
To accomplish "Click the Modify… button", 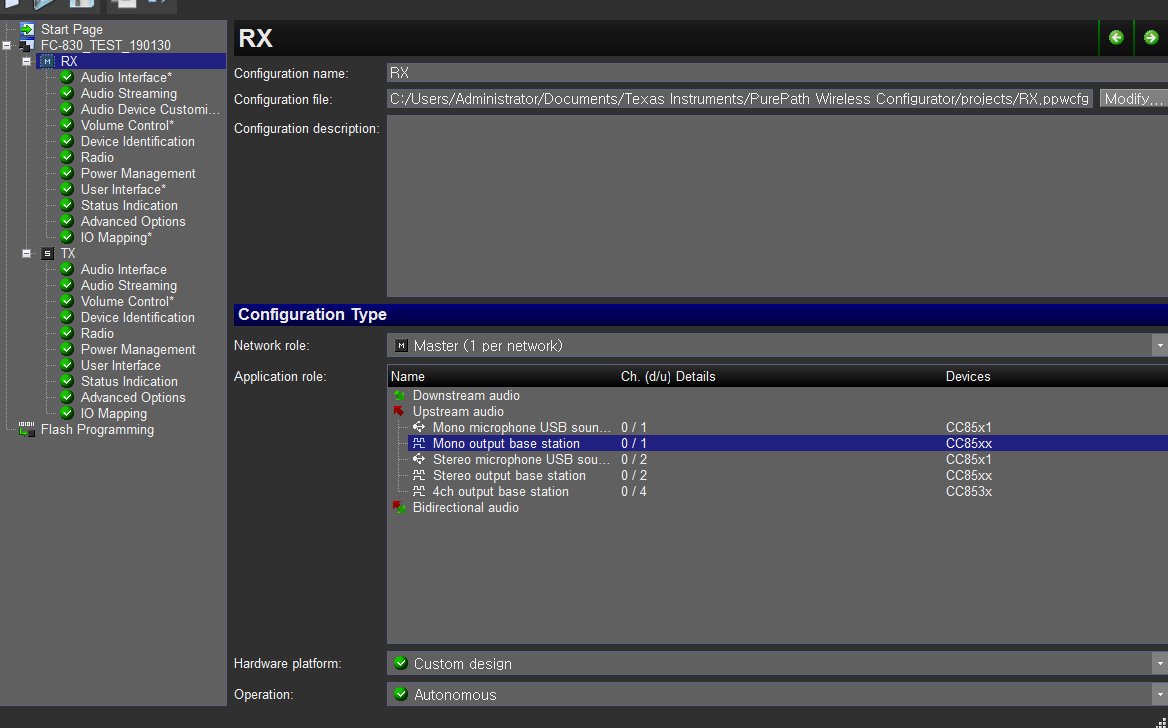I will pos(1133,98).
